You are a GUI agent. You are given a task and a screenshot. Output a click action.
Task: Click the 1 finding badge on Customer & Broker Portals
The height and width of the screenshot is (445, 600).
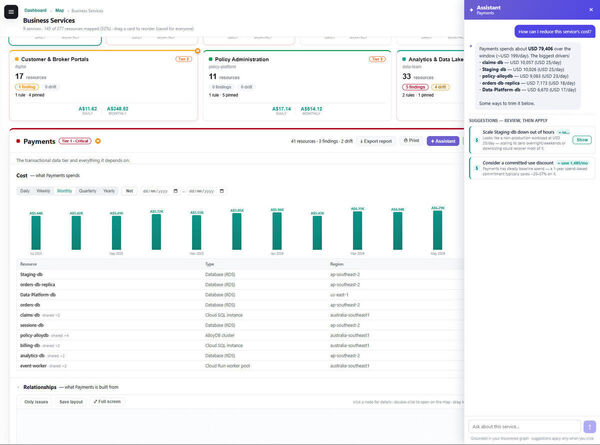[27, 87]
